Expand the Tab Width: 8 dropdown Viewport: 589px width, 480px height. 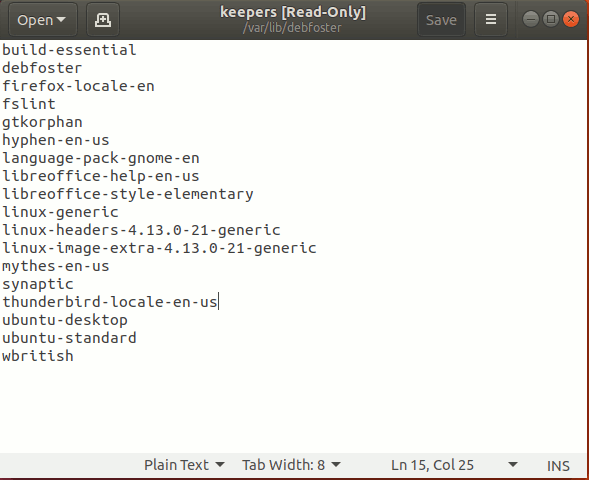[291, 465]
